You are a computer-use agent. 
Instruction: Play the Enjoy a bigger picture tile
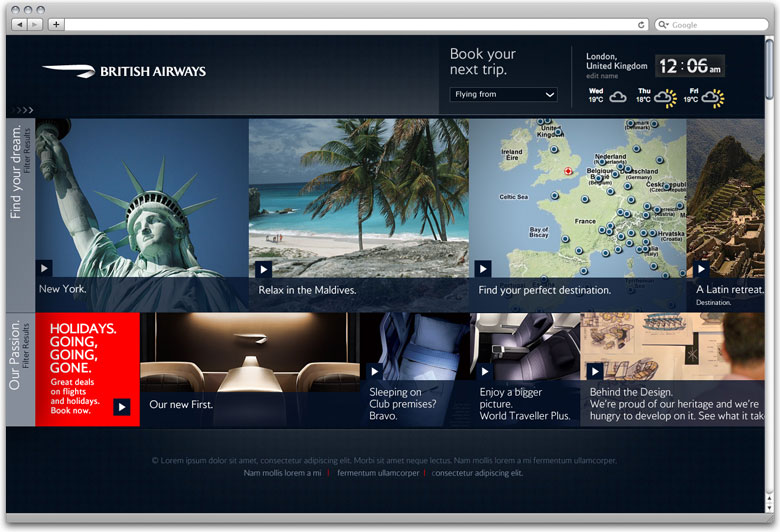pos(485,371)
